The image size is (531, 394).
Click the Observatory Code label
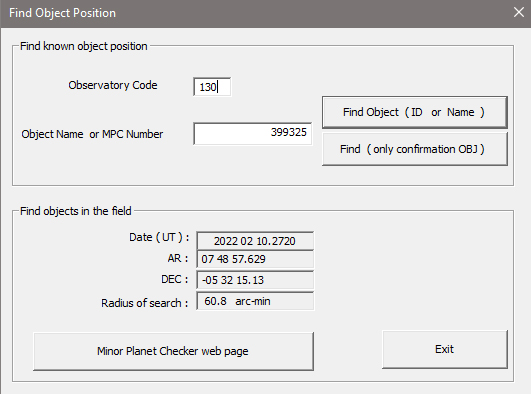[x=113, y=85]
